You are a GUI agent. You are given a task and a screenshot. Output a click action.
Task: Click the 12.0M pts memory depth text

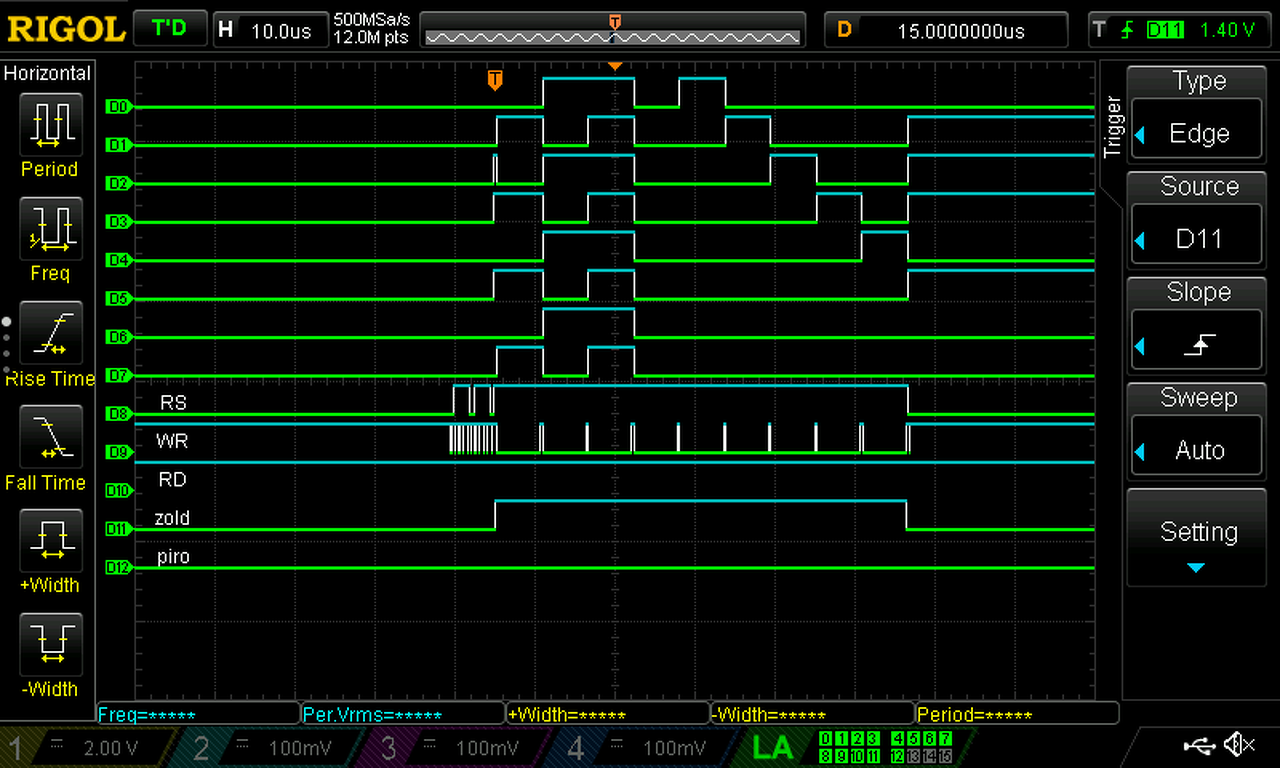point(372,38)
